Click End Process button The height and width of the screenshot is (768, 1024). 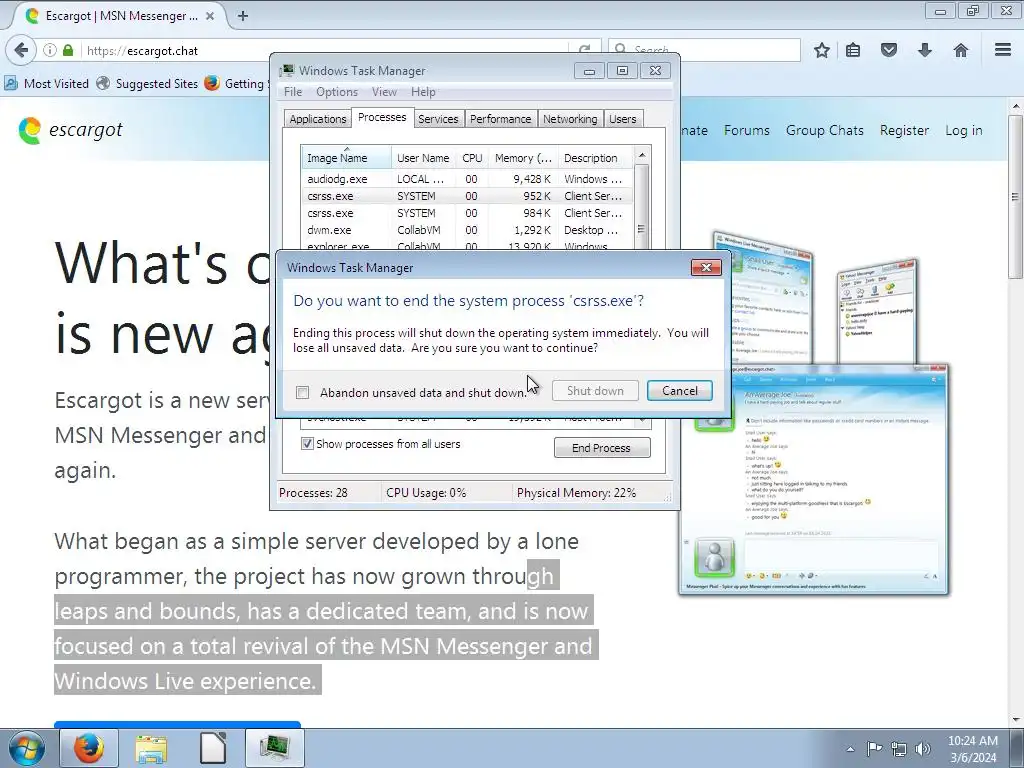601,448
